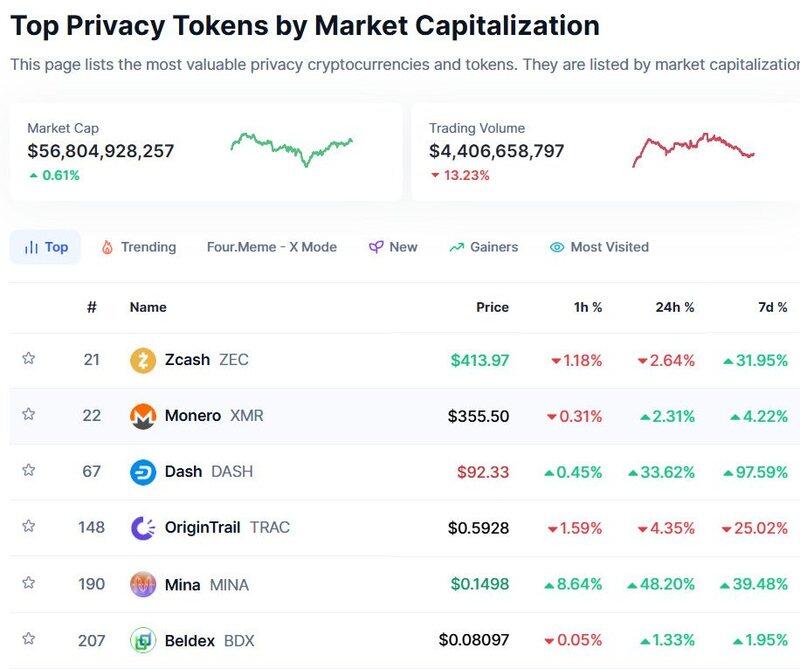The image size is (800, 669).
Task: Sort the table by Price column
Action: point(492,307)
